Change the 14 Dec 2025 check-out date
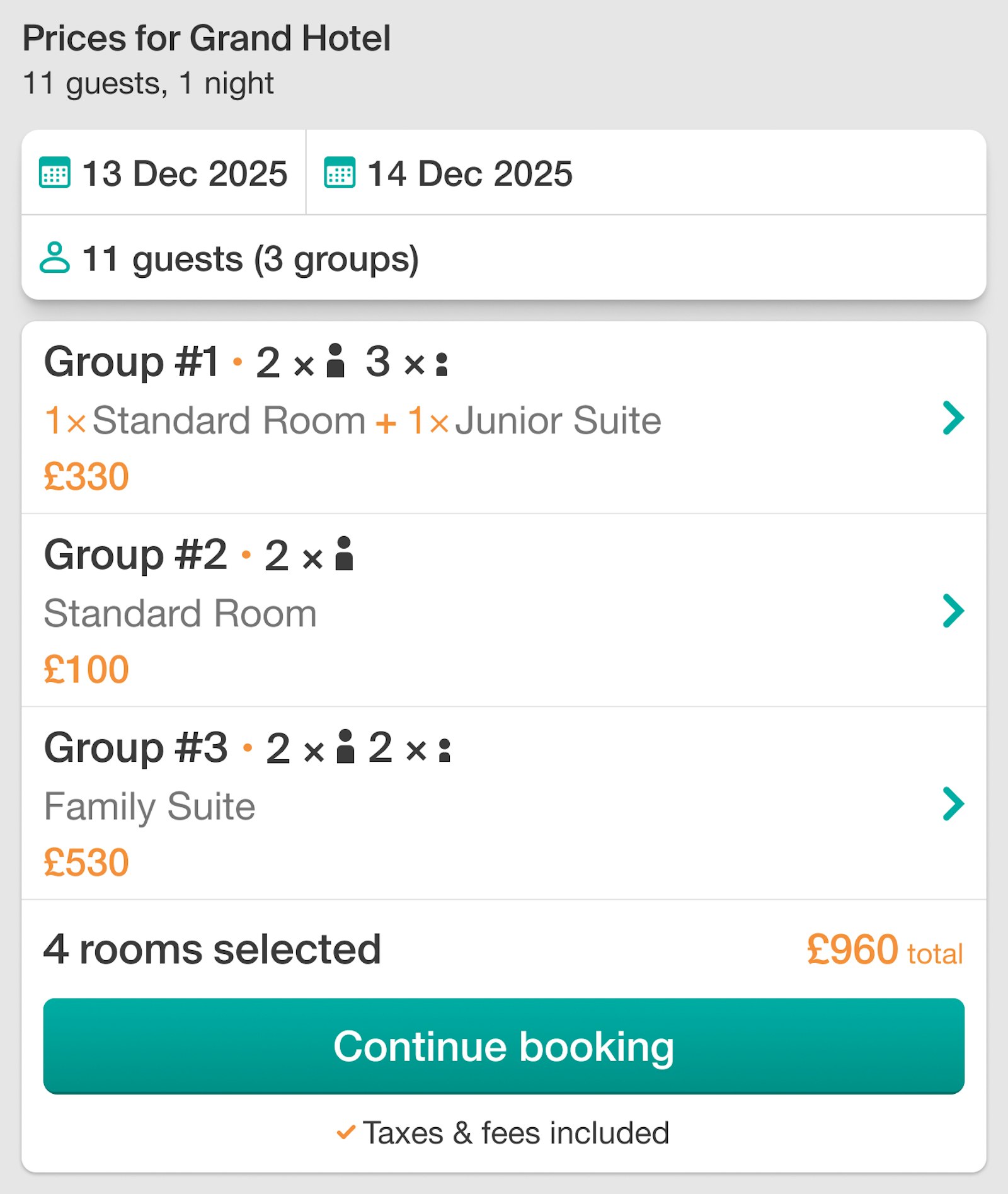The image size is (1008, 1194). coord(469,173)
